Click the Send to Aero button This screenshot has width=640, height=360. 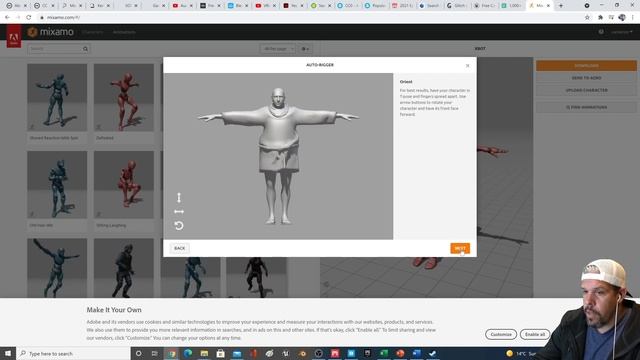point(586,78)
